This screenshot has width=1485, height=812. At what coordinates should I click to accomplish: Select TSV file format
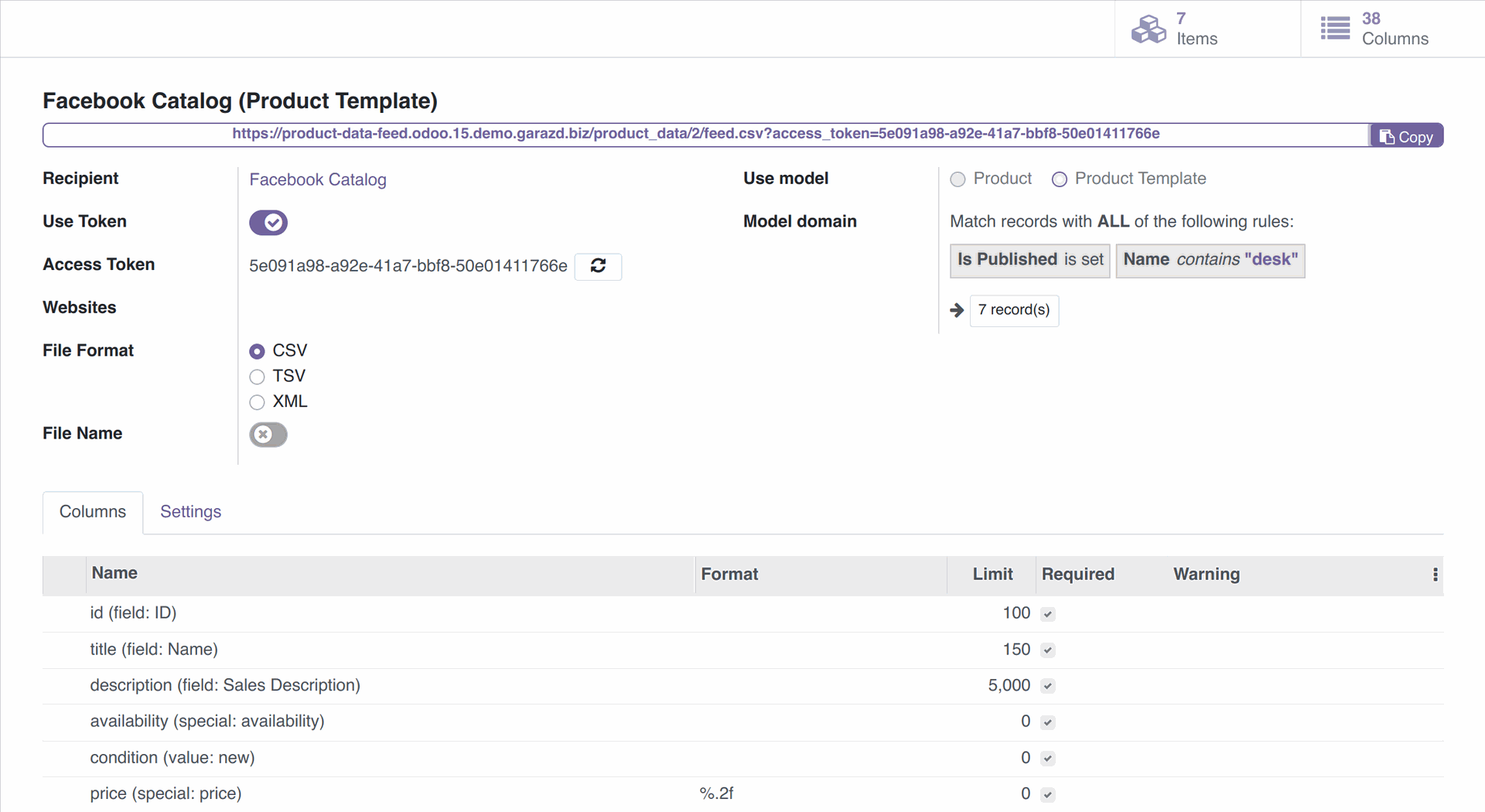coord(258,377)
